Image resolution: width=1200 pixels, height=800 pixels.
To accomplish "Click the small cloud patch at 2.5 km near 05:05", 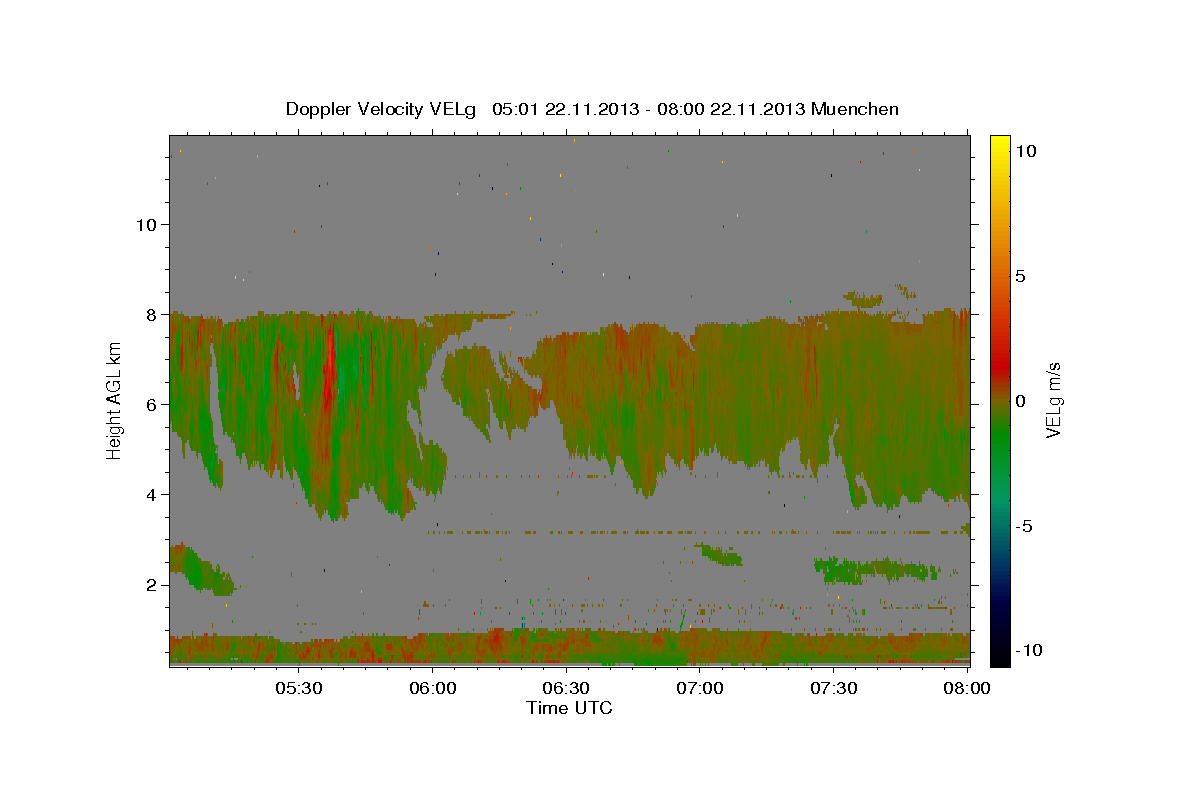I will coord(200,568).
